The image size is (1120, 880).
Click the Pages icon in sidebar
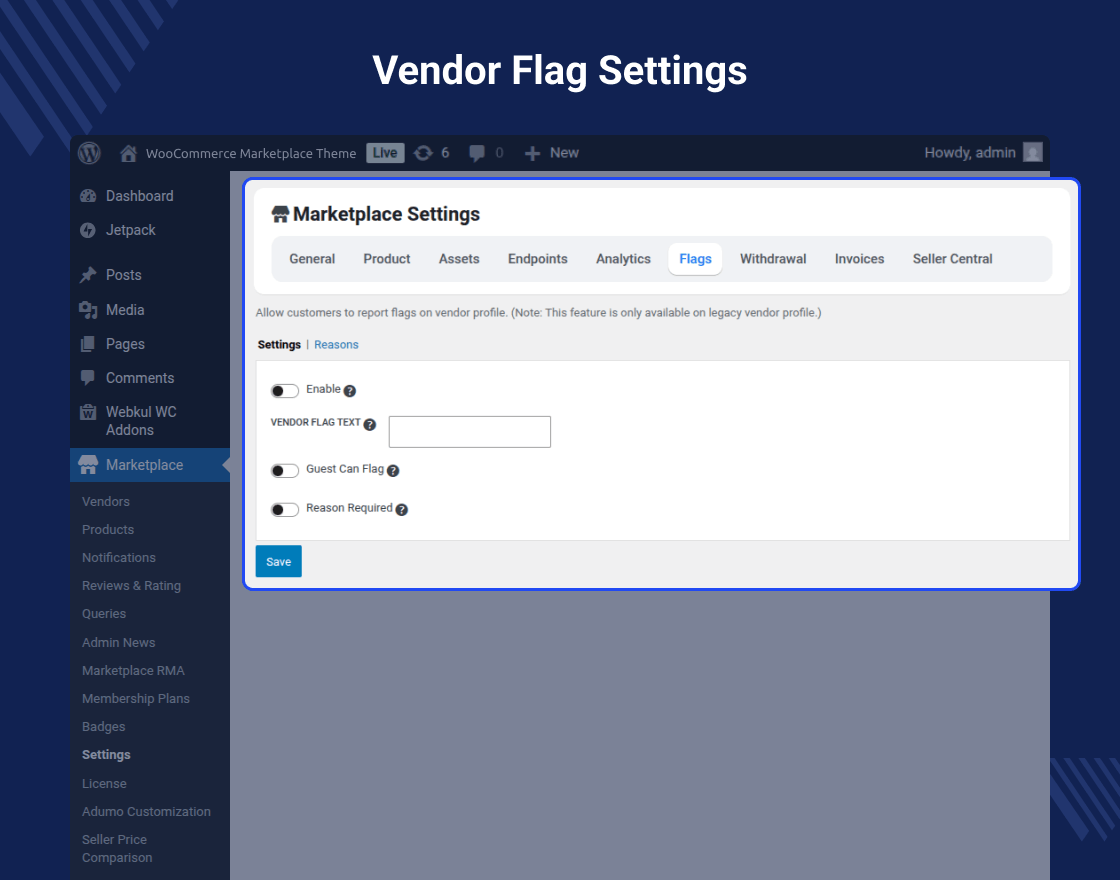(88, 344)
